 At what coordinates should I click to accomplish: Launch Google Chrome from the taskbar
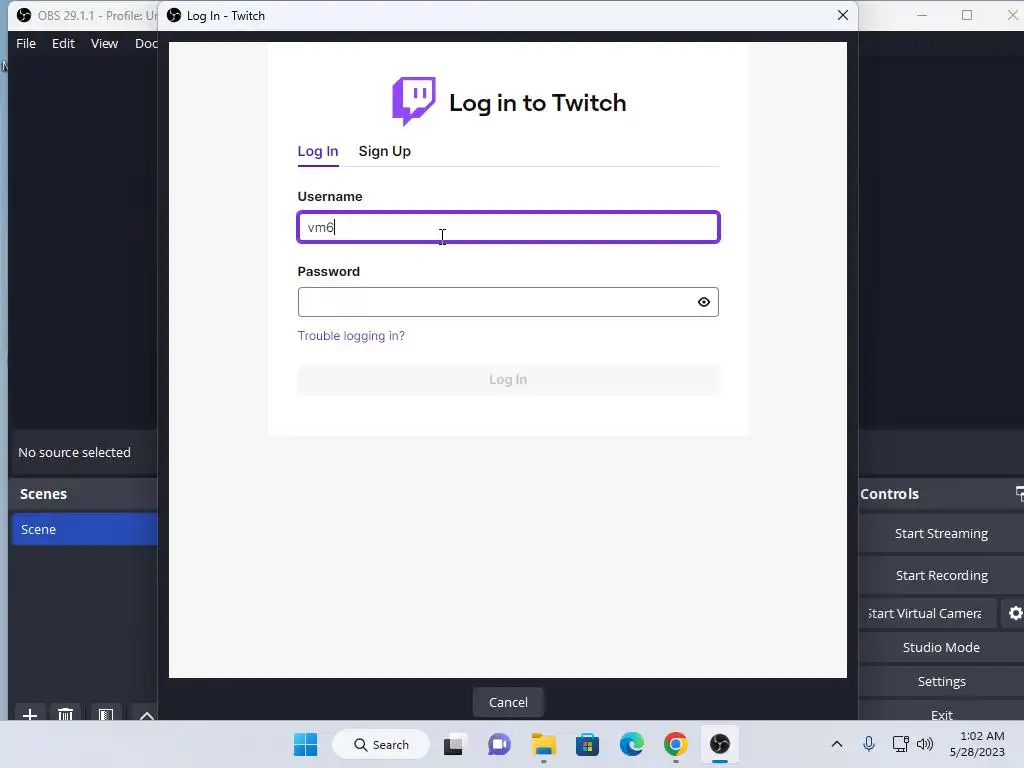tap(675, 744)
